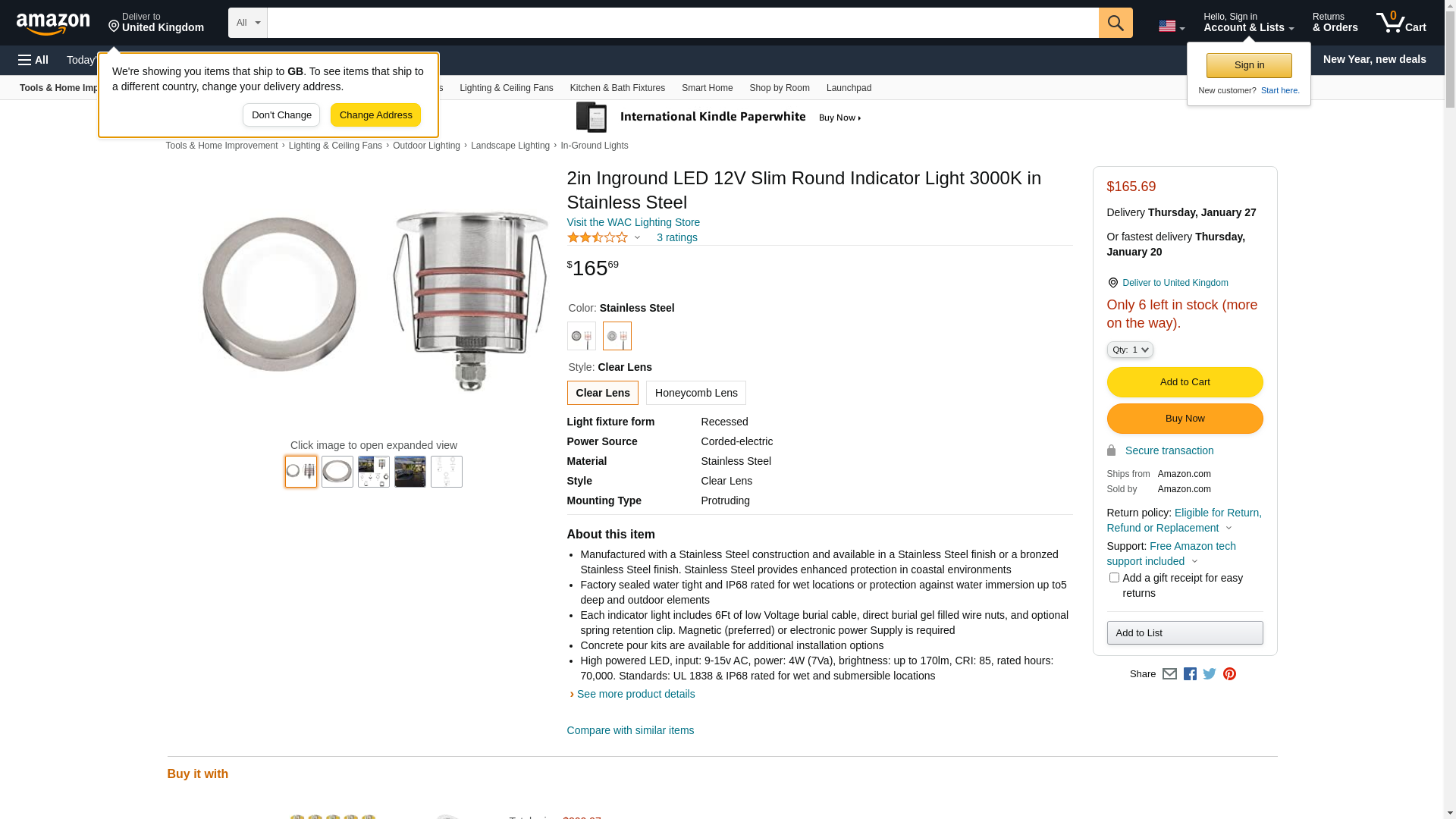
Task: Open Lighting & Ceiling Fans menu item
Action: click(x=506, y=88)
